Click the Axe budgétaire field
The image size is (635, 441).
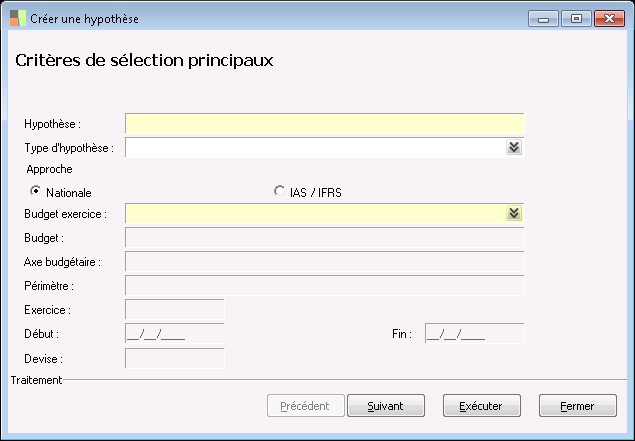tap(324, 262)
